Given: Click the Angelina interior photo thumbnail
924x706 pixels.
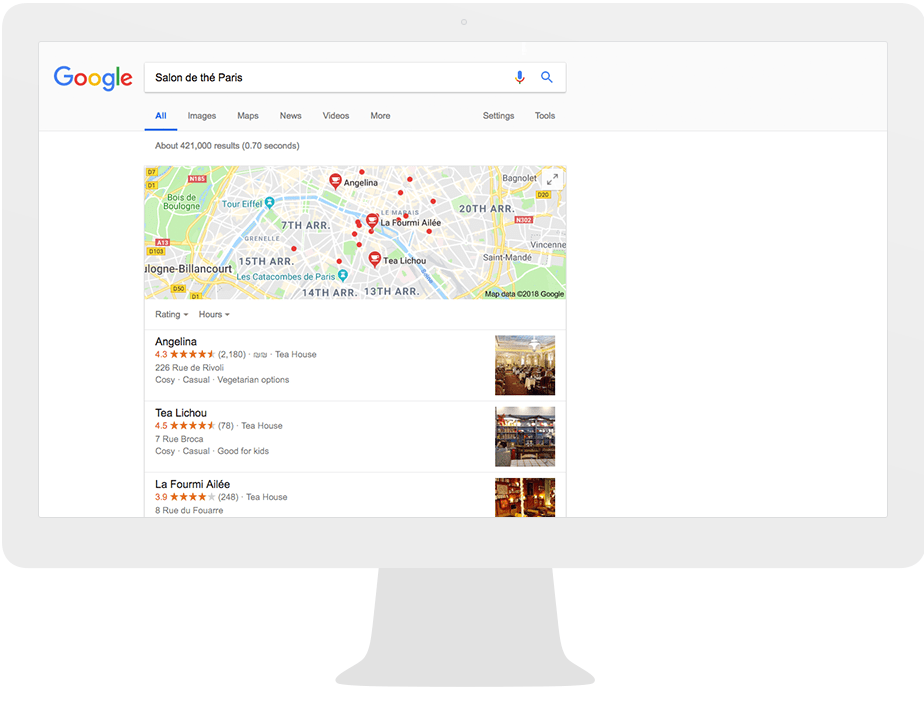Looking at the screenshot, I should [x=525, y=365].
